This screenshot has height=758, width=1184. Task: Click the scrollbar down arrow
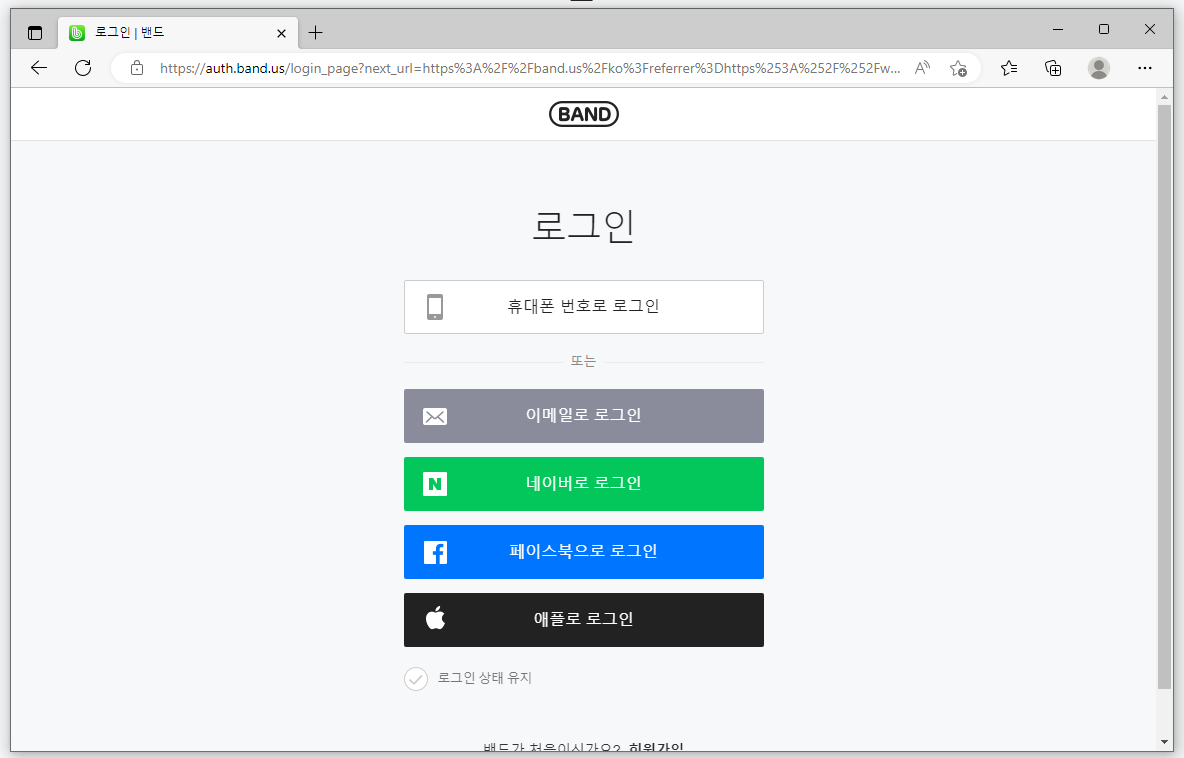(x=1164, y=743)
